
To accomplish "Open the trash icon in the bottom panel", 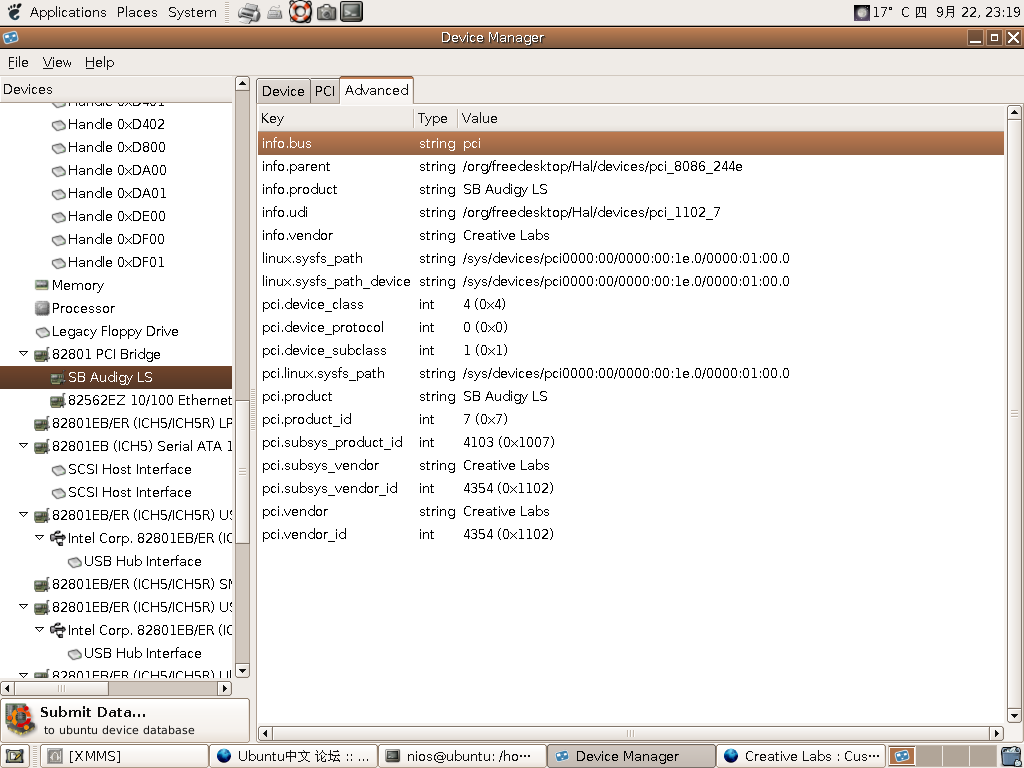I will coord(1011,756).
